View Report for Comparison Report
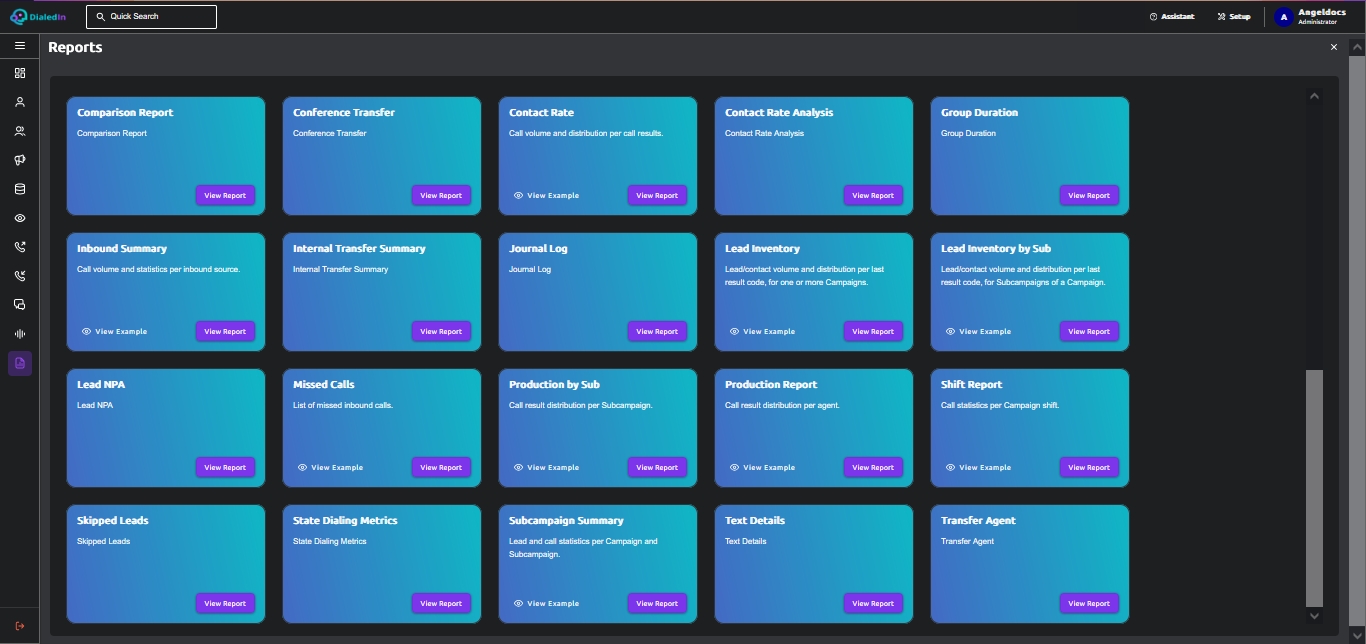 [x=225, y=196]
